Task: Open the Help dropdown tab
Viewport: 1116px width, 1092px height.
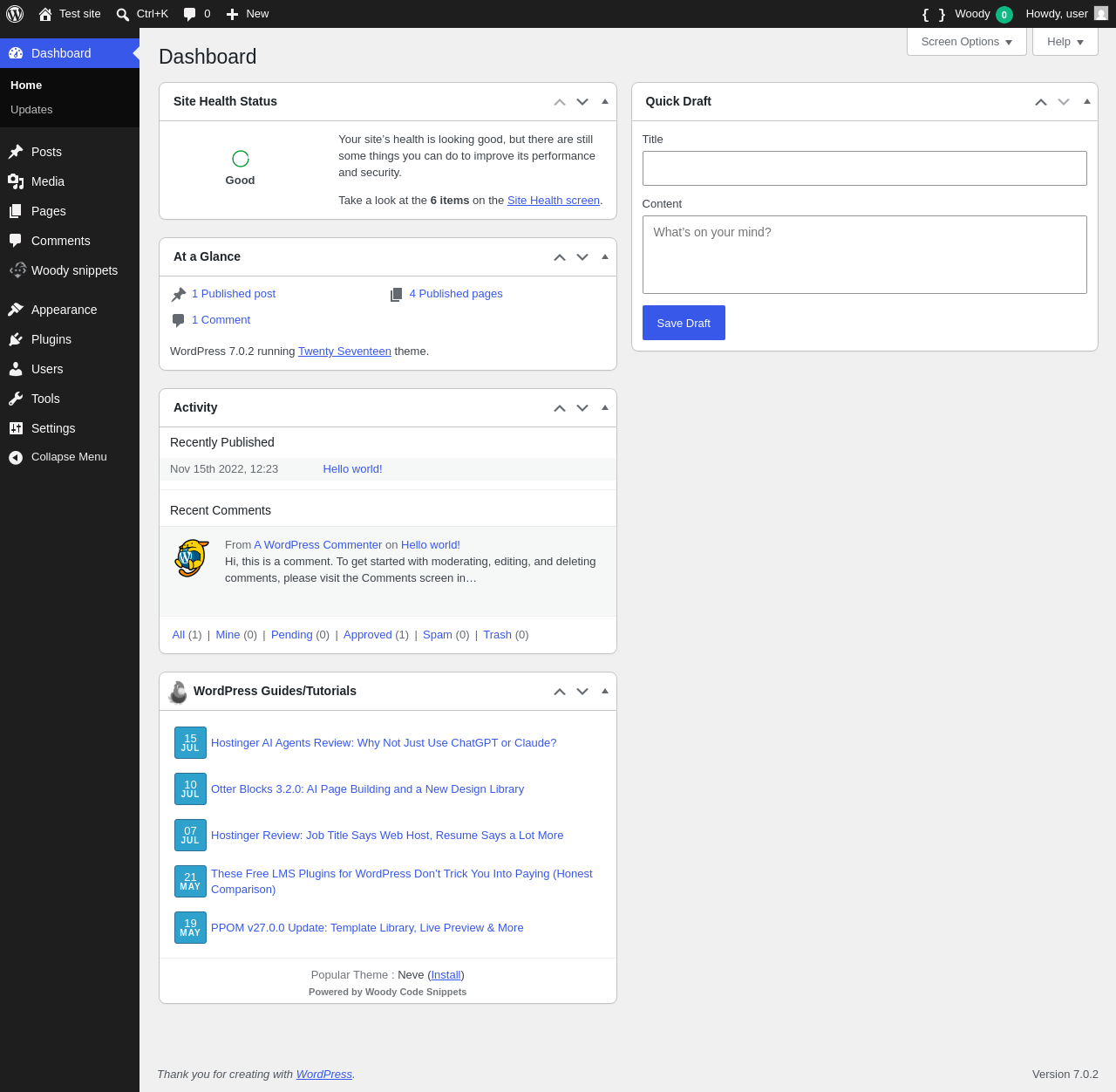Action: (1065, 42)
